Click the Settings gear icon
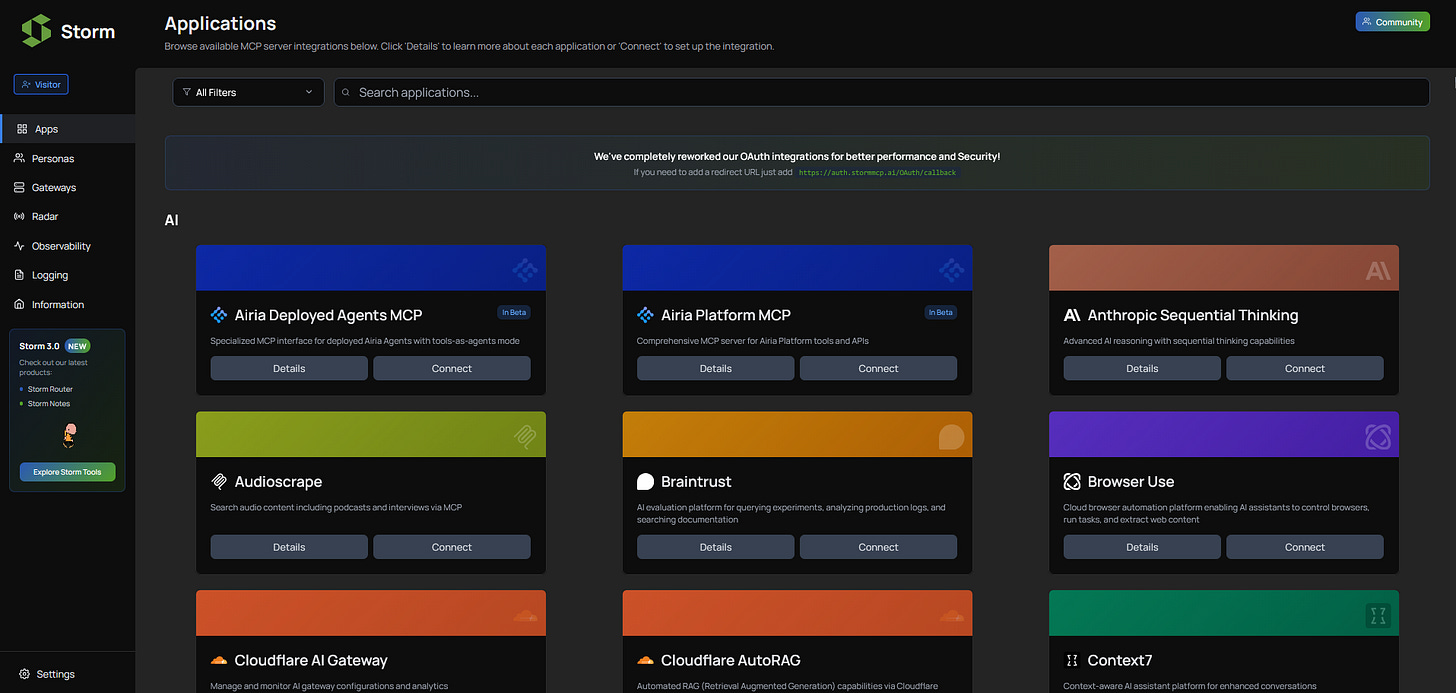 coord(25,674)
